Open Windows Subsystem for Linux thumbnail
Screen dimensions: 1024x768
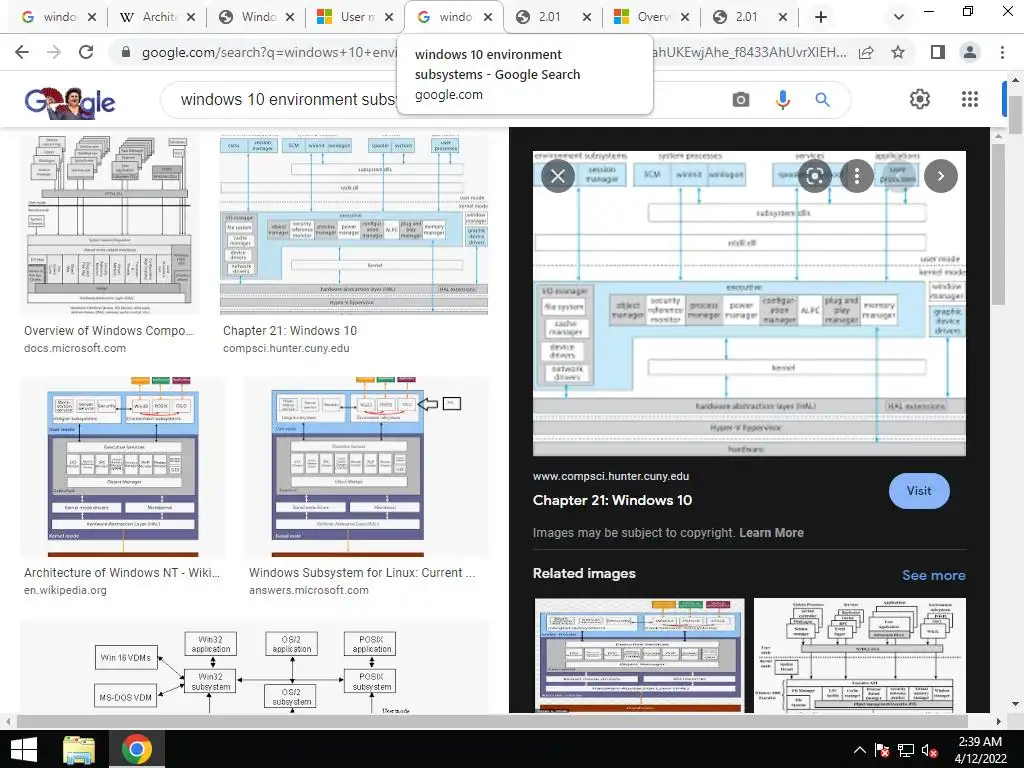coord(366,466)
